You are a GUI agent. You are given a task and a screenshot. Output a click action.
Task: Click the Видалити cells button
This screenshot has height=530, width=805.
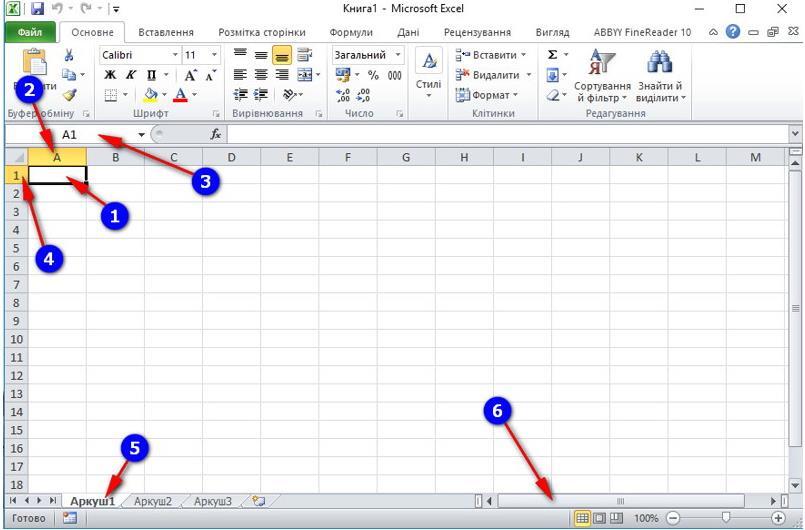click(492, 75)
